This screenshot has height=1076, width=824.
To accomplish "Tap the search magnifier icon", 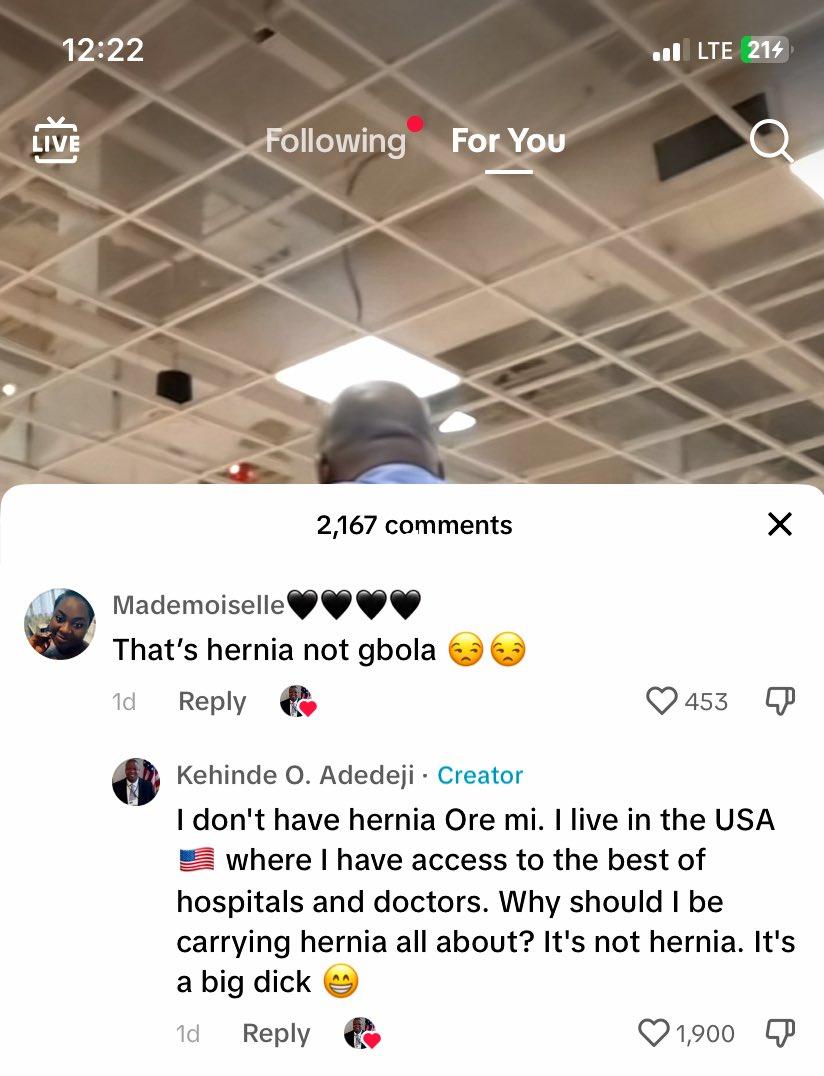I will coord(771,141).
